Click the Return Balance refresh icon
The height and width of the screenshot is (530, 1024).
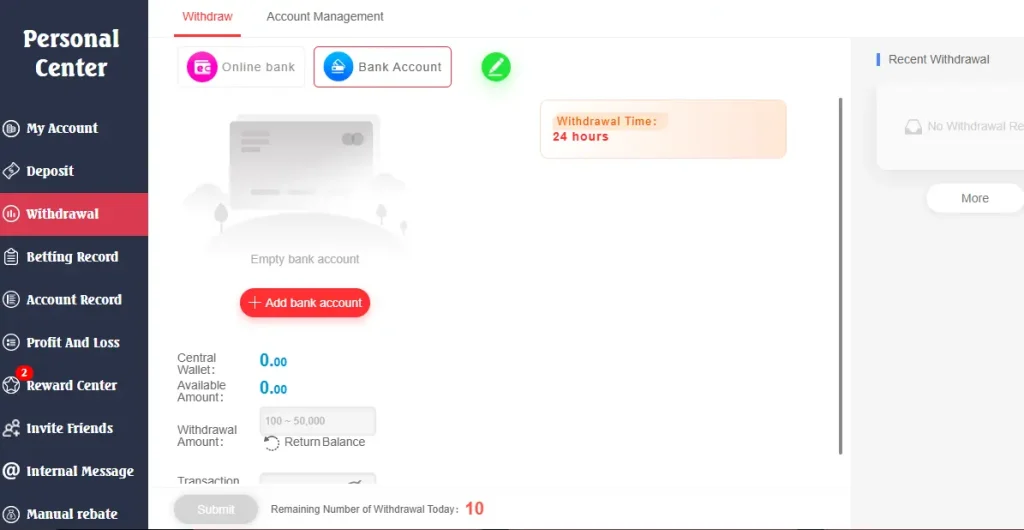[272, 443]
